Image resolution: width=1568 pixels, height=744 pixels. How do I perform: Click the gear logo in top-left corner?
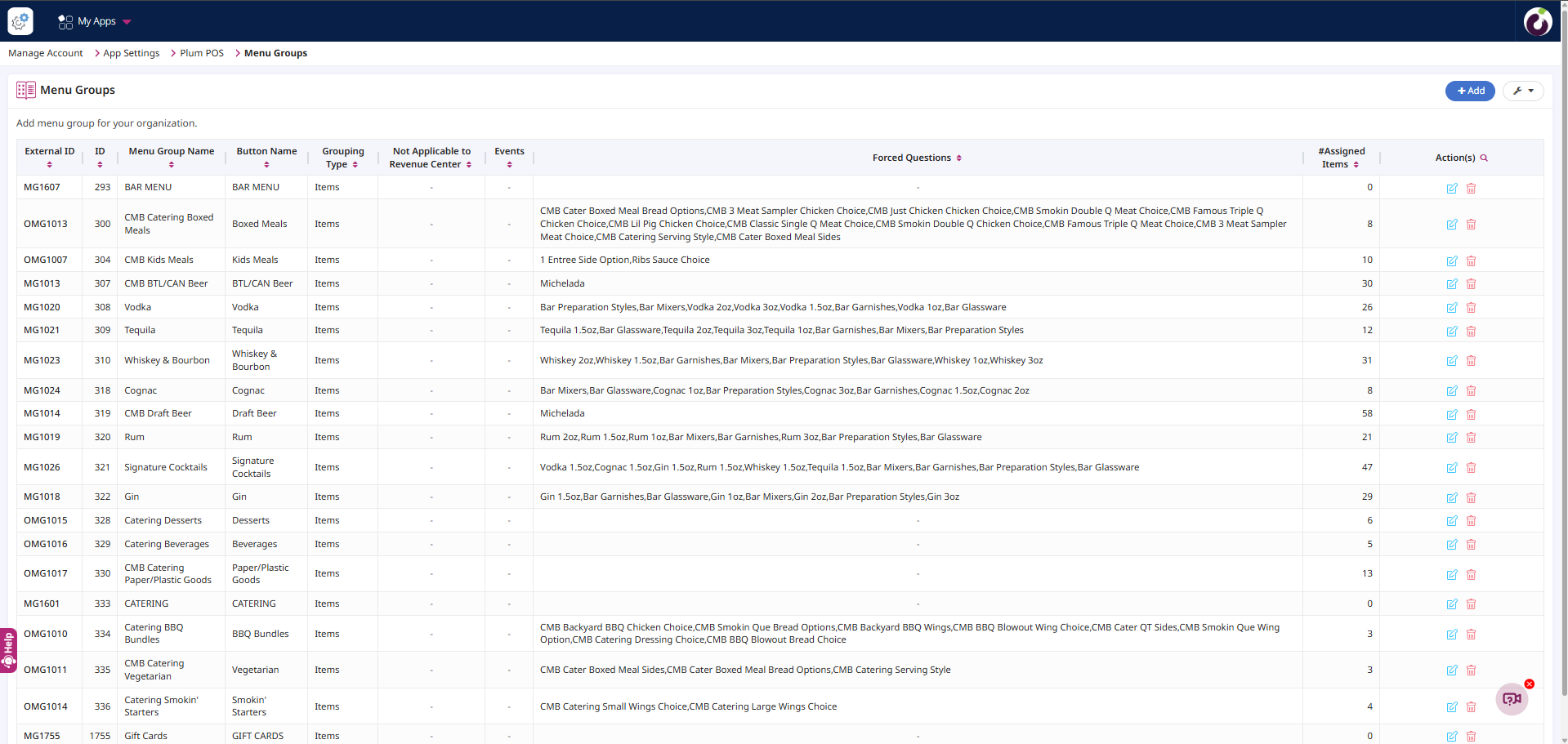[x=20, y=21]
